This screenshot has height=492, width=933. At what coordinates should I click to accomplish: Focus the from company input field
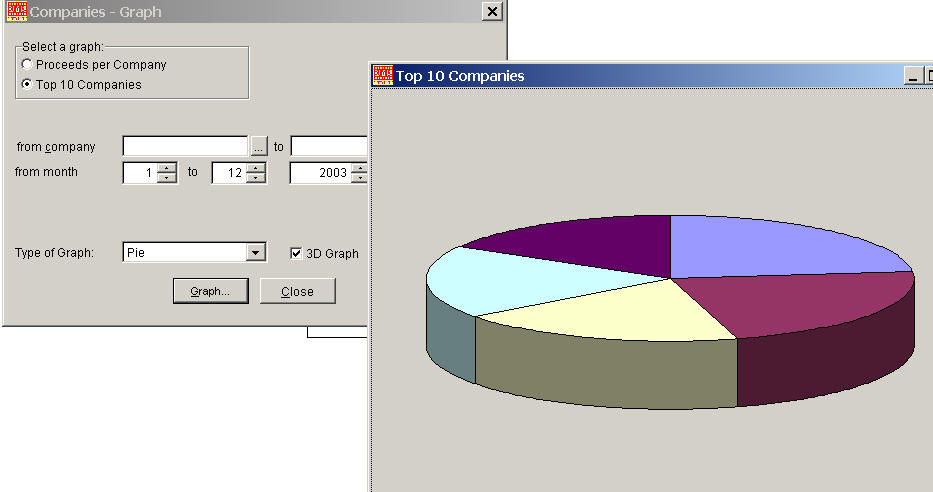pos(185,146)
